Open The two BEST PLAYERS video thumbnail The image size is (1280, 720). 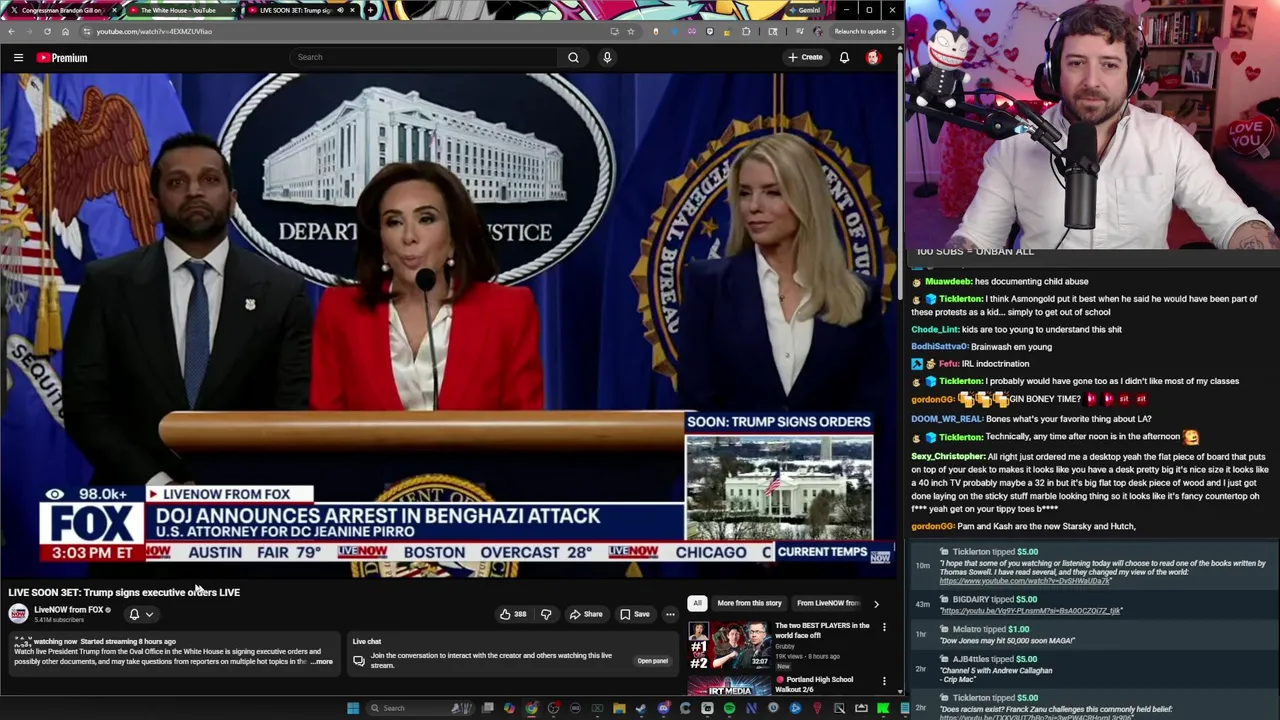coord(729,645)
